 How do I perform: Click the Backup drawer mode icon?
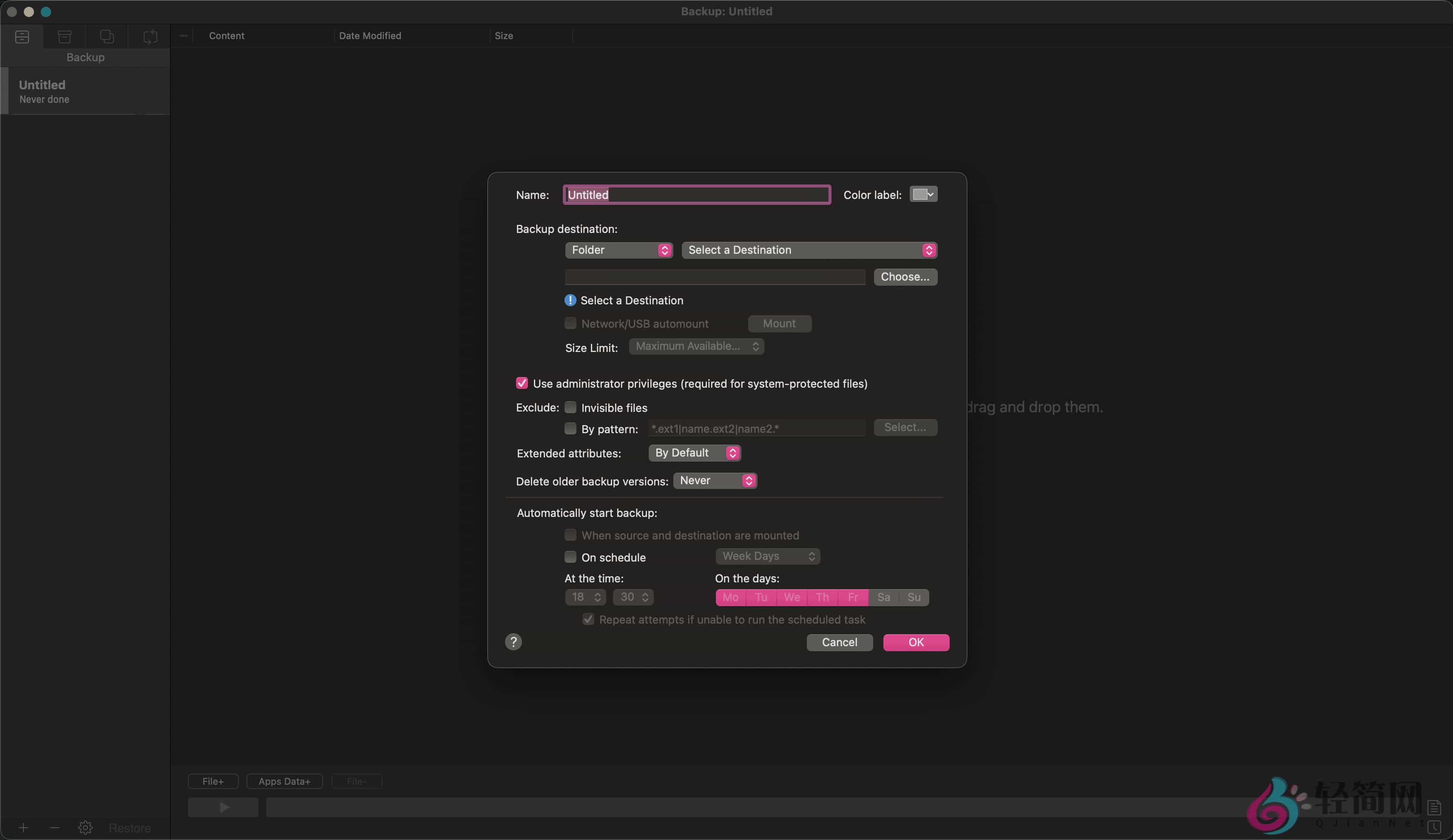point(22,37)
